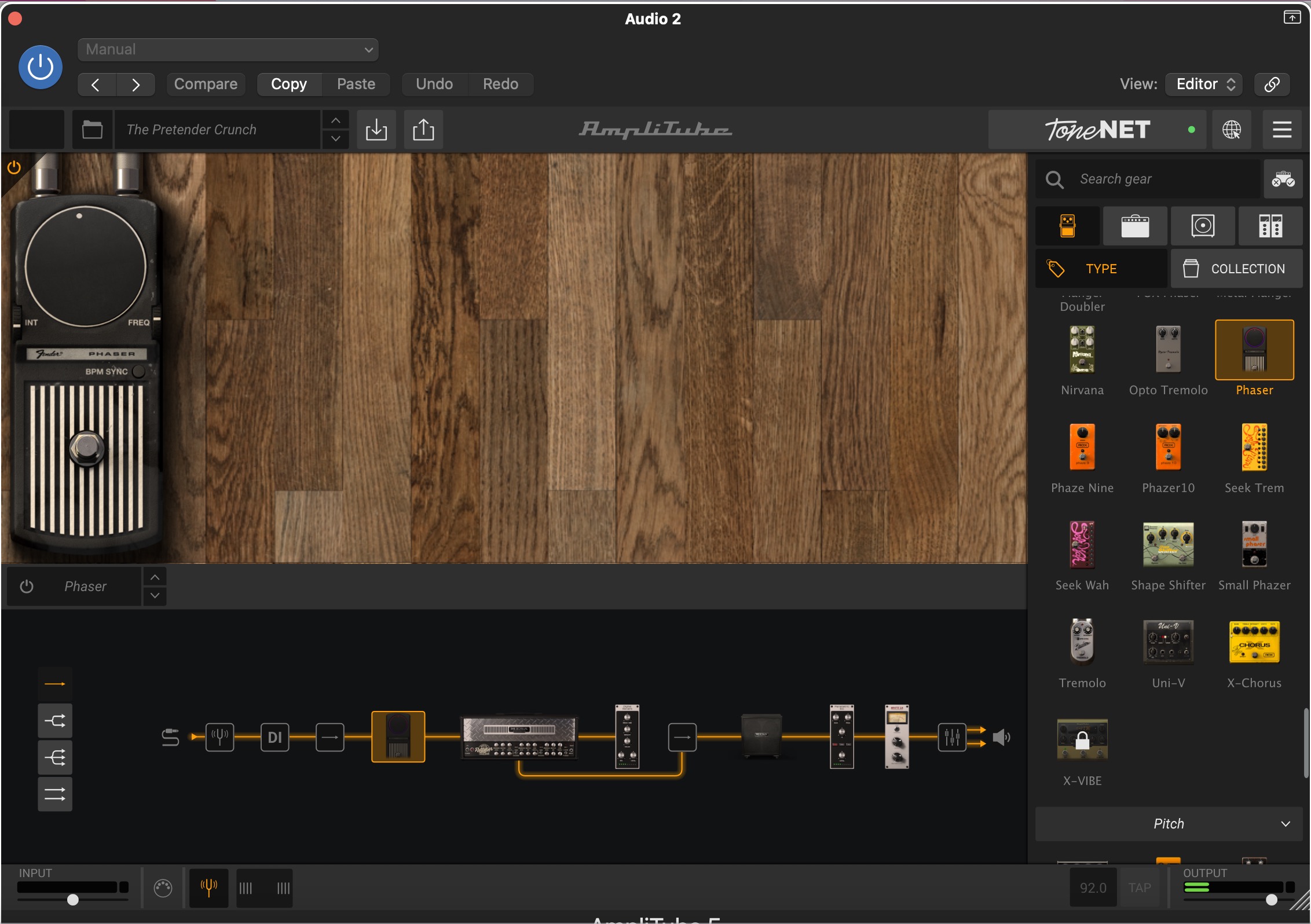Click the DI block in signal chain

pyautogui.click(x=275, y=738)
